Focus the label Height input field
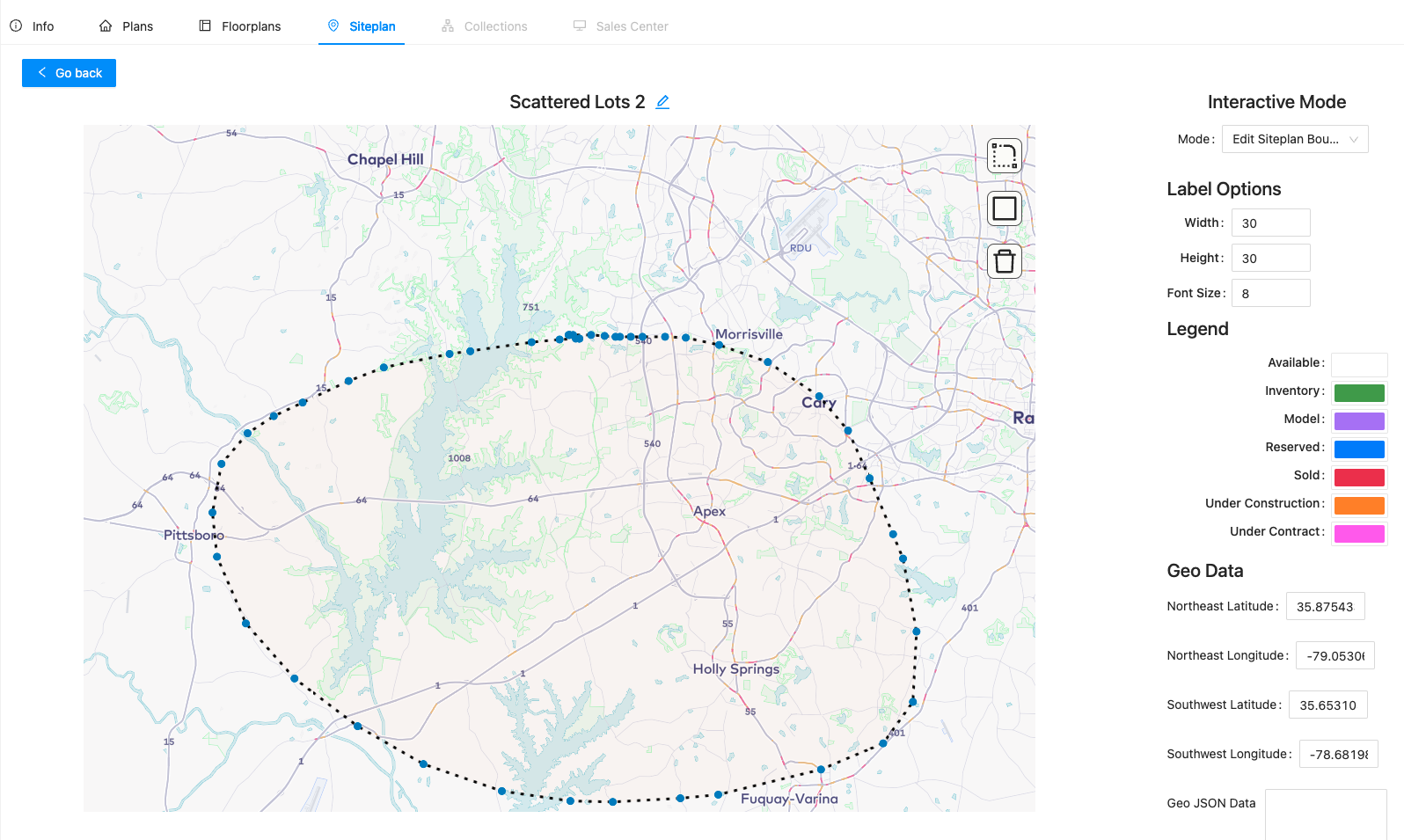Image resolution: width=1404 pixels, height=840 pixels. pyautogui.click(x=1270, y=258)
